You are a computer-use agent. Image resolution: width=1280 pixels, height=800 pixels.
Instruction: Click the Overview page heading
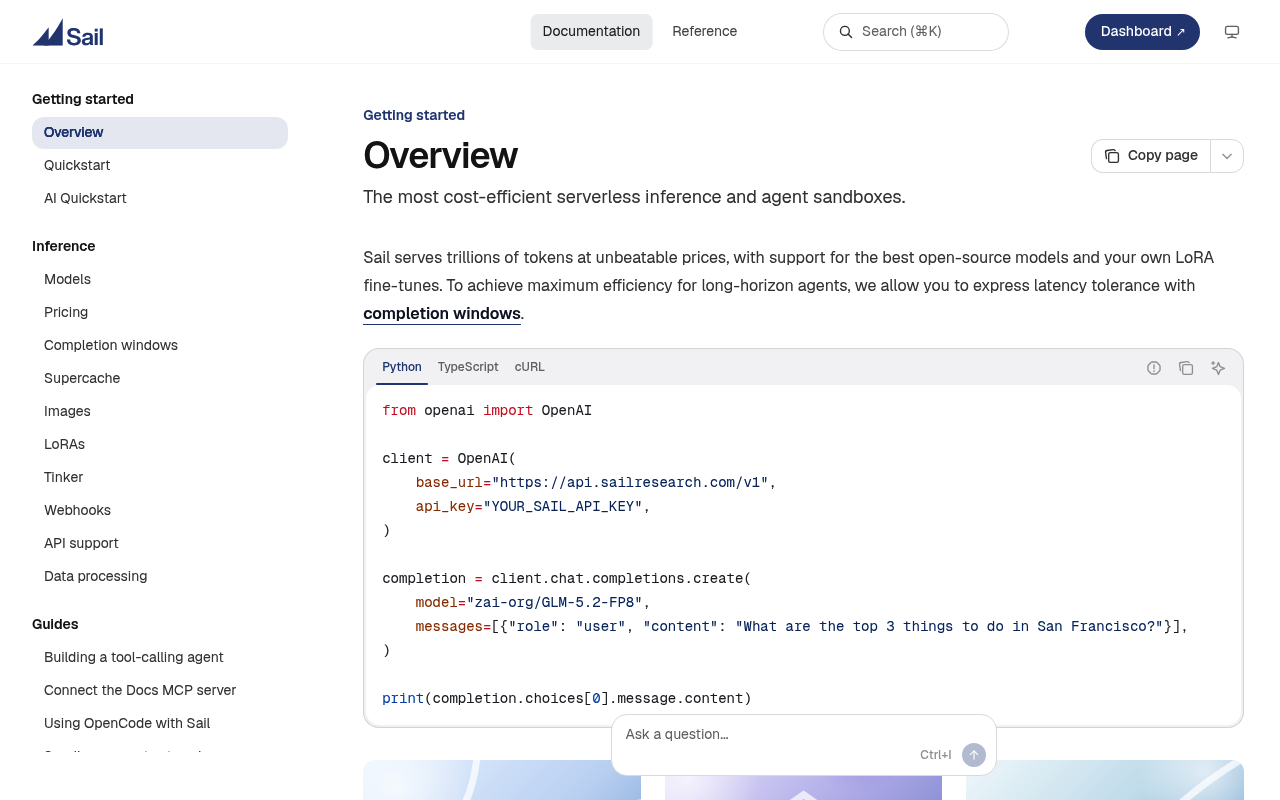[440, 156]
